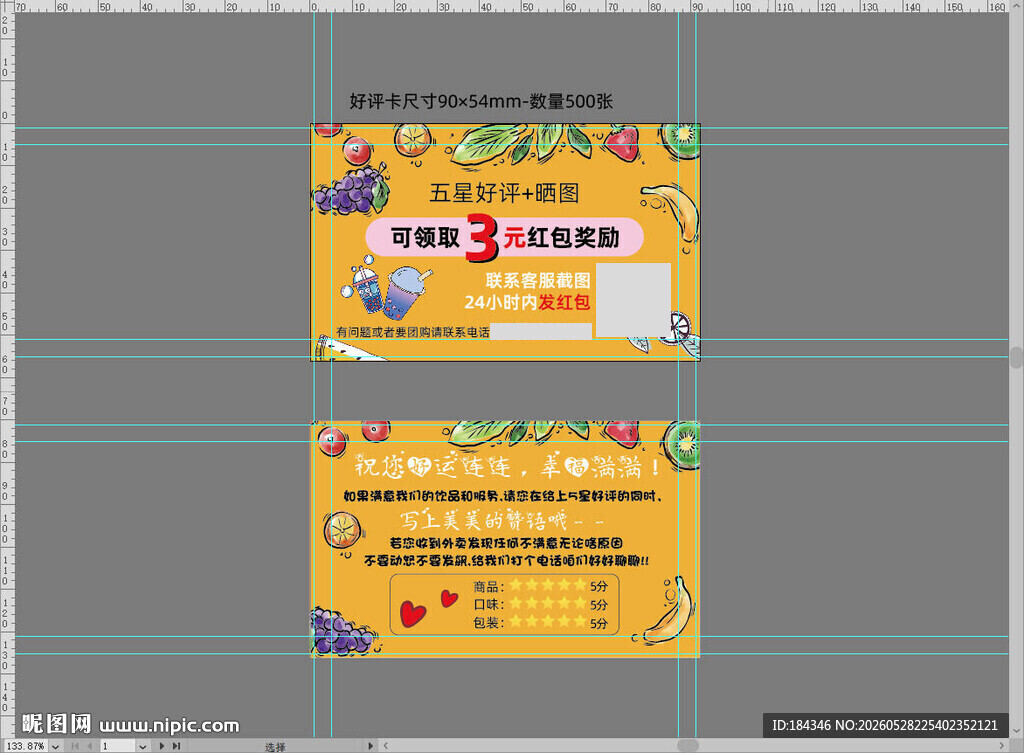Select the orange slice on back card

[342, 530]
